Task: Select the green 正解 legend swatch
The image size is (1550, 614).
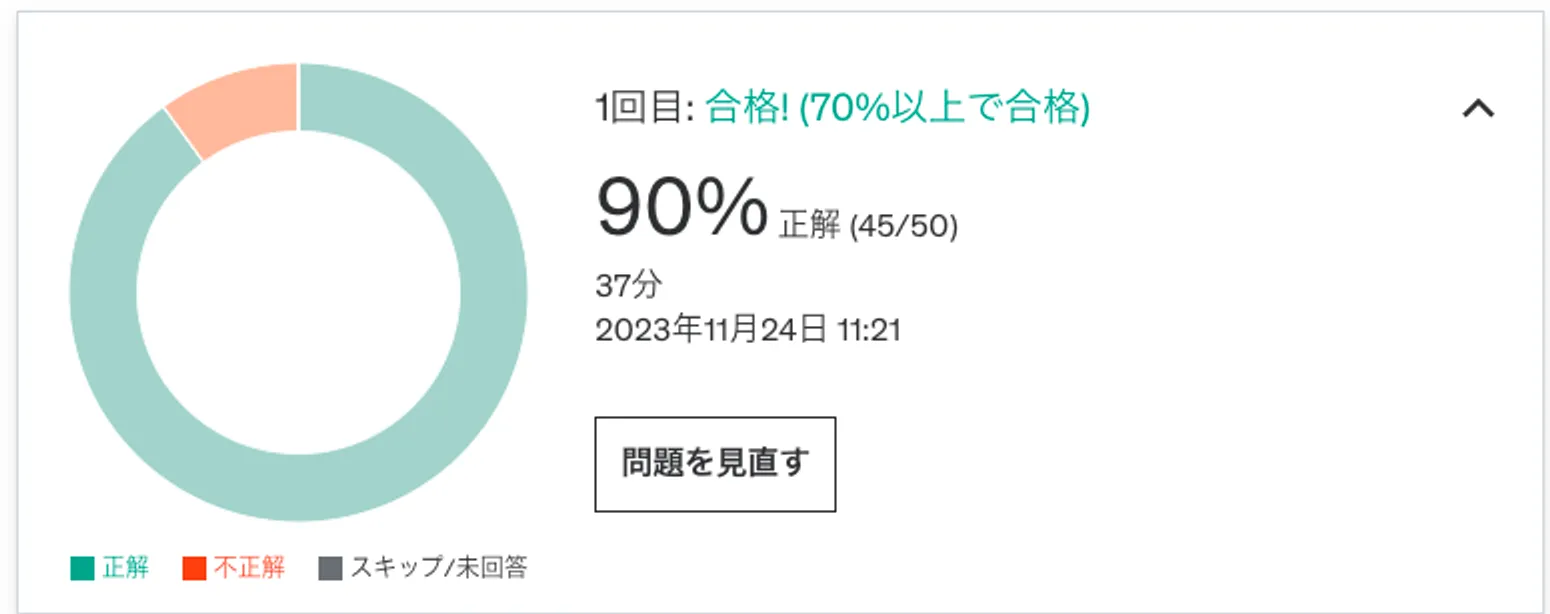Action: pyautogui.click(x=82, y=568)
